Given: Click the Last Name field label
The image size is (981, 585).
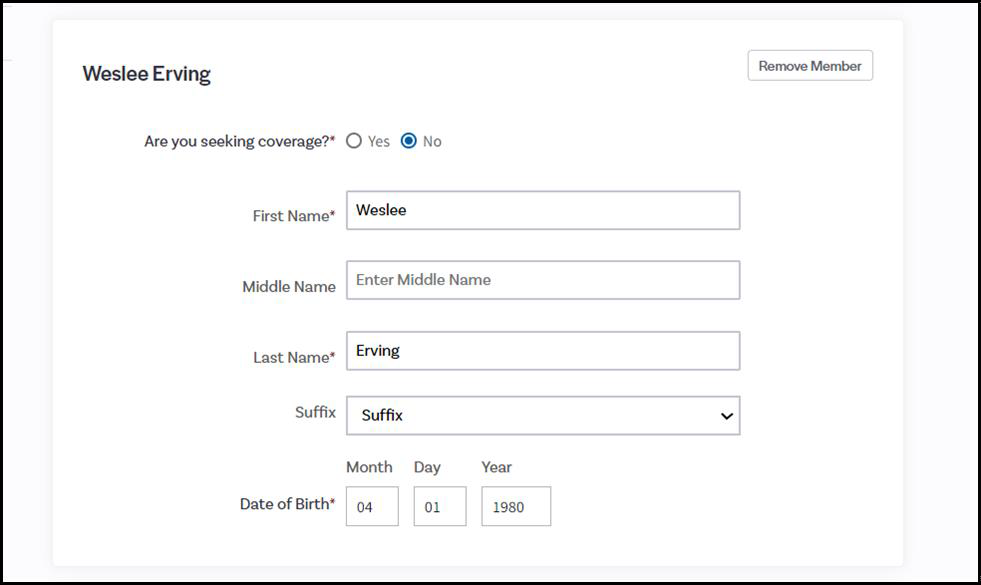Looking at the screenshot, I should click(294, 357).
